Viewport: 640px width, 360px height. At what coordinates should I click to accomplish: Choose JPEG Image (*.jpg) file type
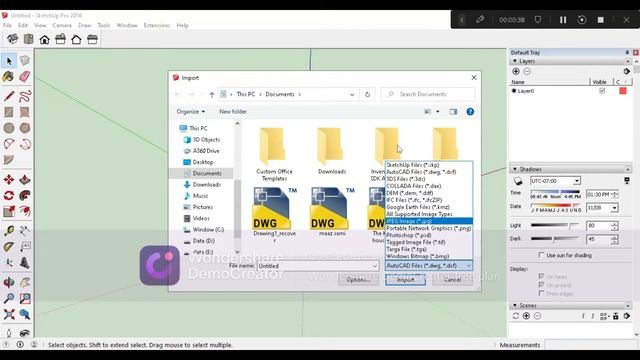tap(429, 221)
